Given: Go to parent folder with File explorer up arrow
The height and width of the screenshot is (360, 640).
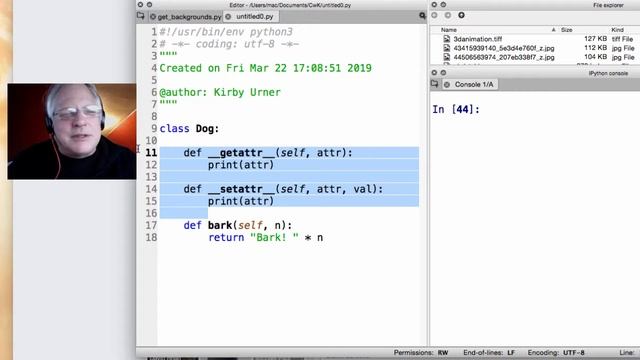Looking at the screenshot, I should click(461, 15).
